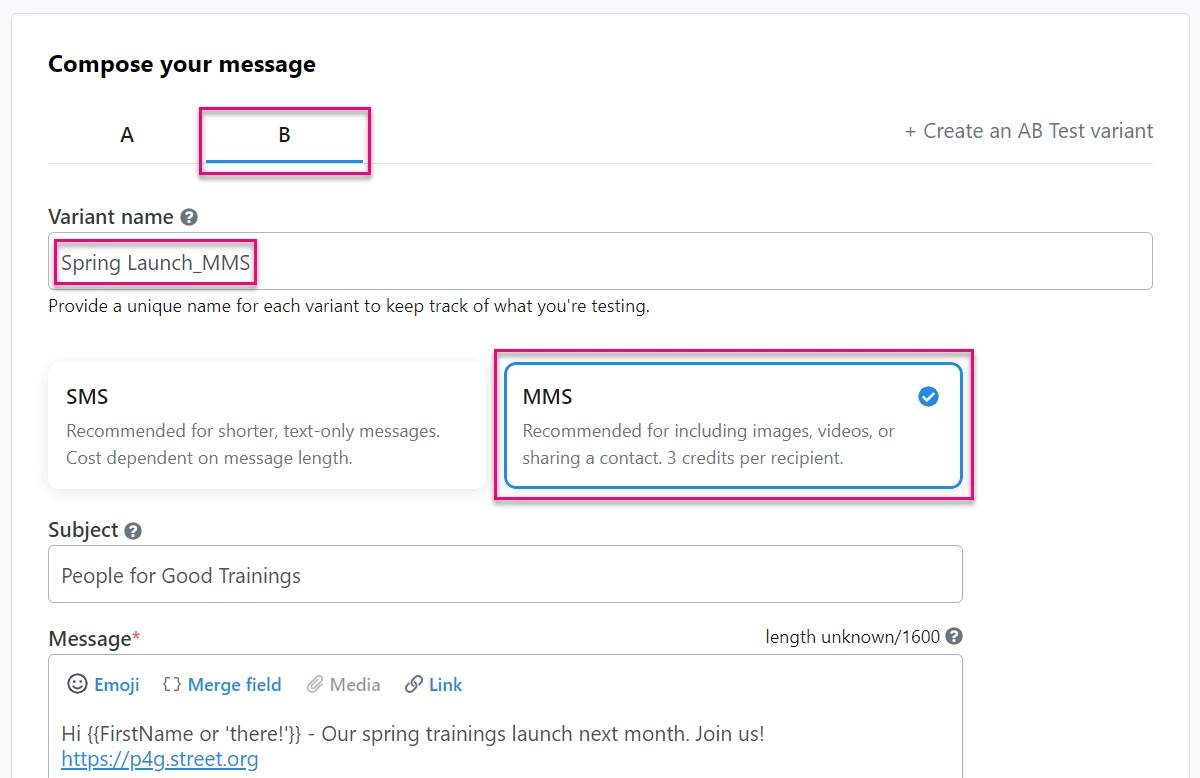
Task: Click the 'Provide a unique name' hint text
Action: coord(349,306)
